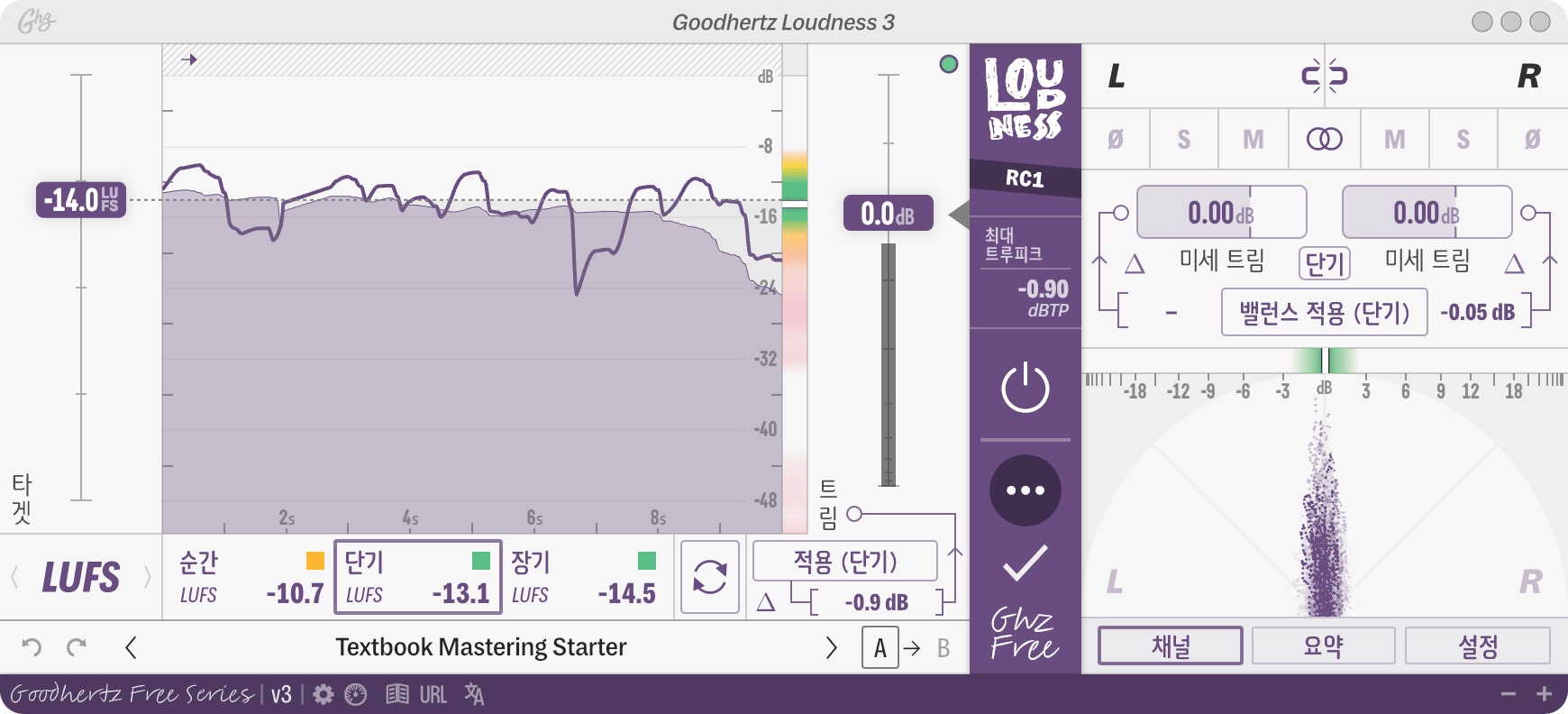1568x714 pixels.
Task: Select preset slot B
Action: pos(944,648)
